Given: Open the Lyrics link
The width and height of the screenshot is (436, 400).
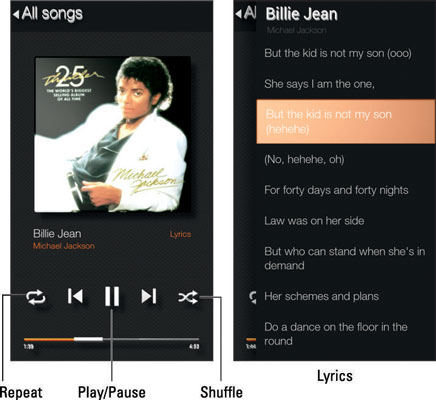Looking at the screenshot, I should [180, 234].
